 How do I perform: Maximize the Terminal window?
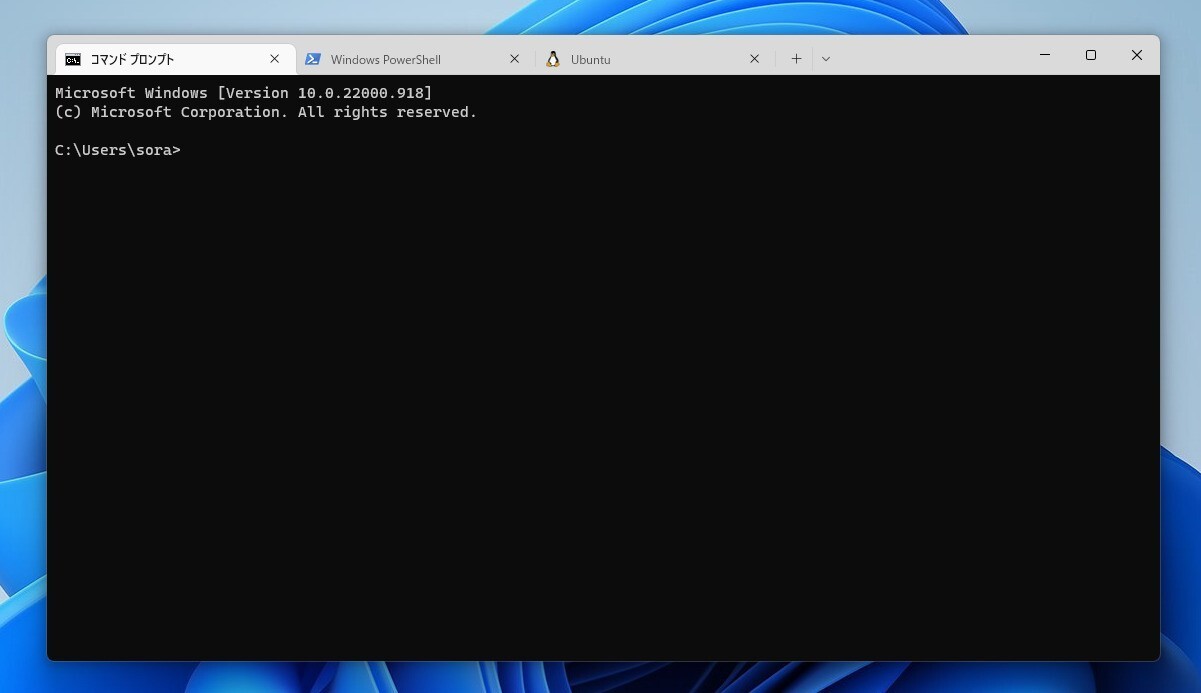[1091, 55]
